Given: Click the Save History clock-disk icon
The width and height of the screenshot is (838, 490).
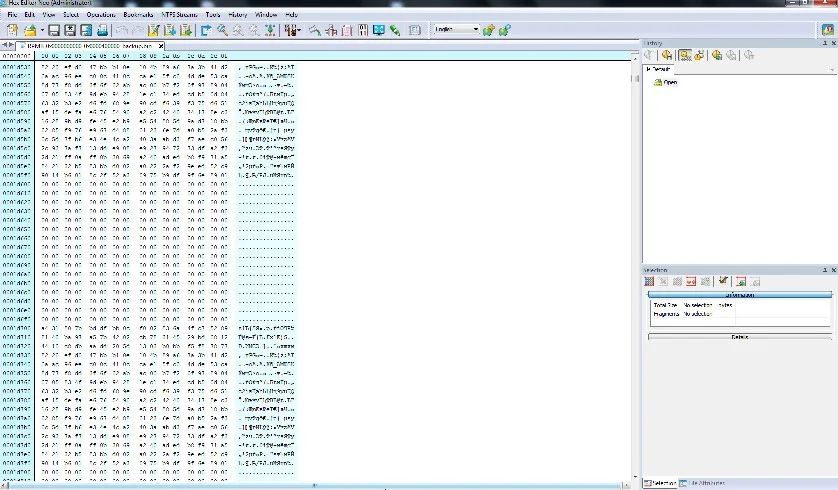Looking at the screenshot, I should (x=666, y=55).
